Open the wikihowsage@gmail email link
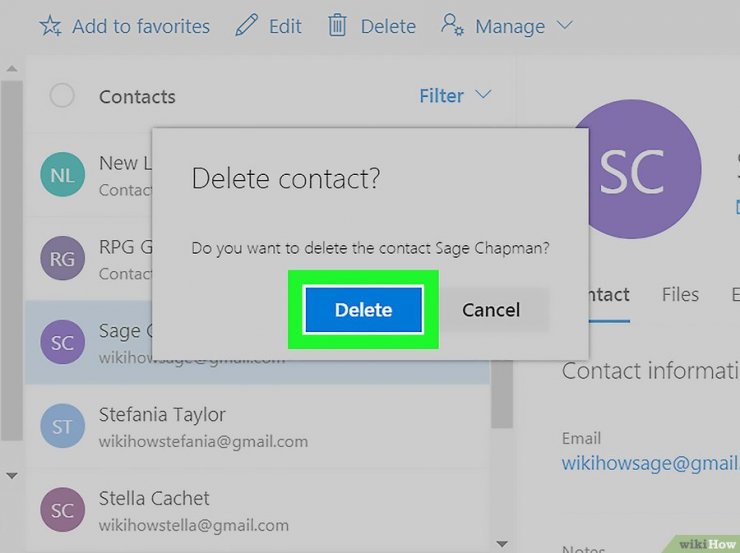This screenshot has width=740, height=553. click(650, 463)
